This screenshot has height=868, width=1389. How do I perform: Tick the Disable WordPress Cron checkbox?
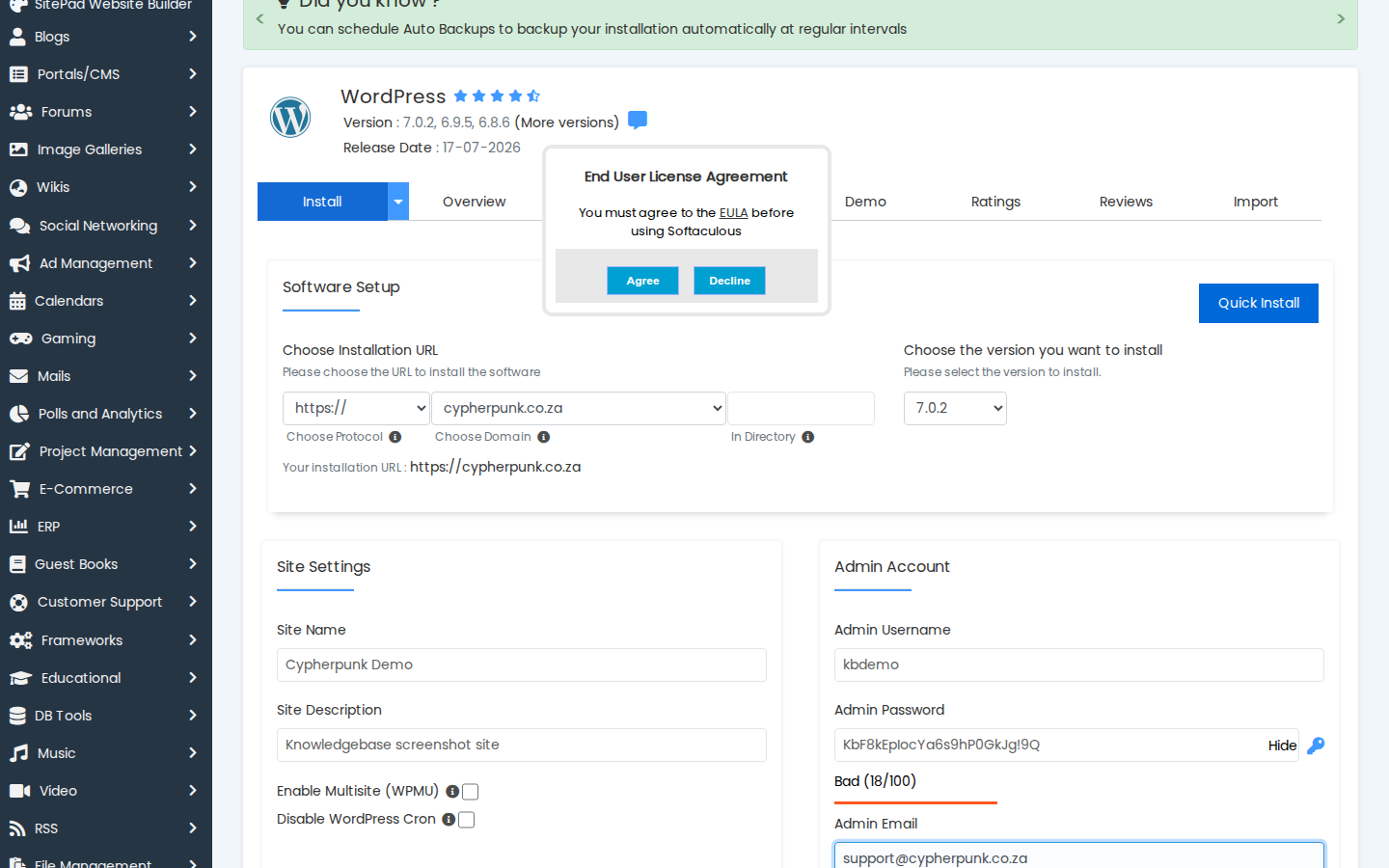[467, 820]
